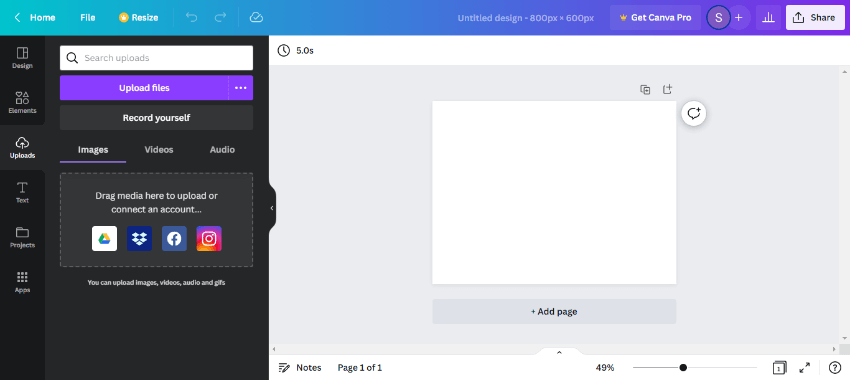Click Get Canva Pro button
The height and width of the screenshot is (380, 850).
click(655, 17)
